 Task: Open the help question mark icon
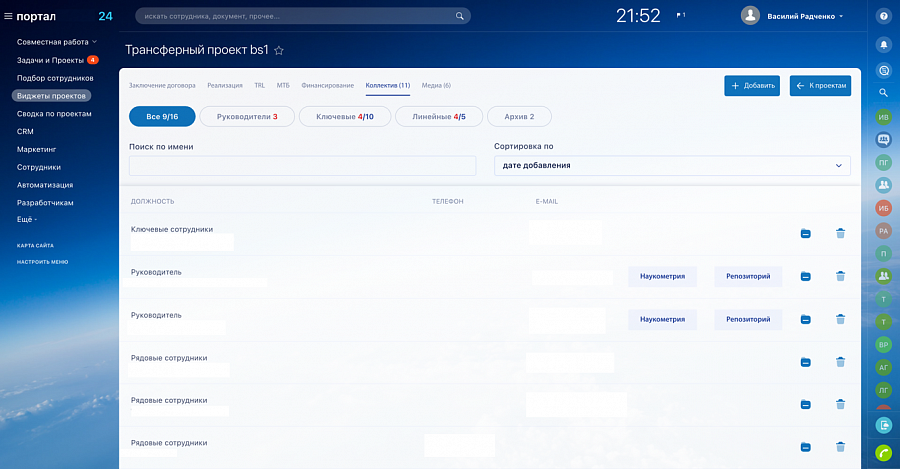click(x=883, y=16)
